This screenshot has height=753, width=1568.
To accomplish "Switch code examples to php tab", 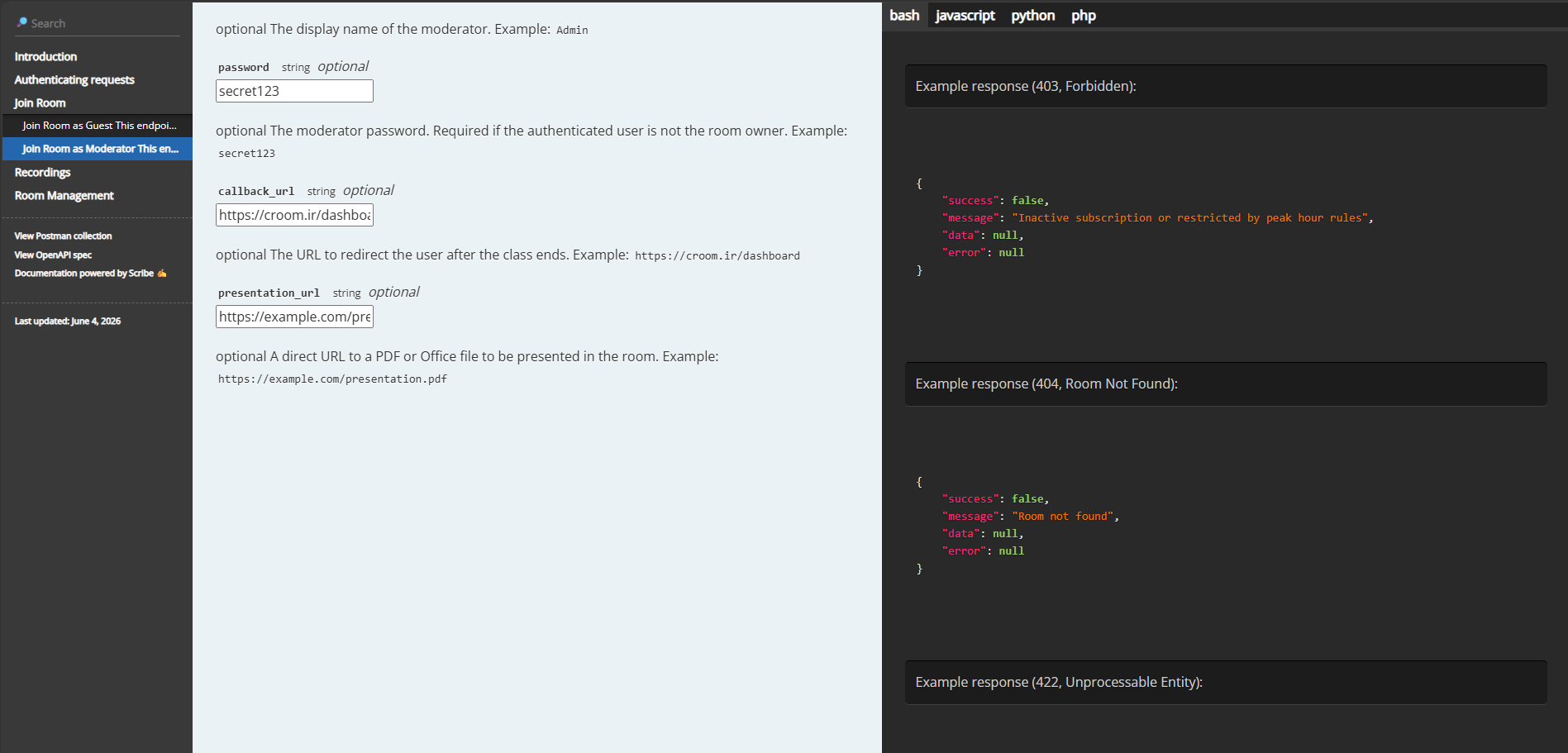I will [x=1083, y=16].
